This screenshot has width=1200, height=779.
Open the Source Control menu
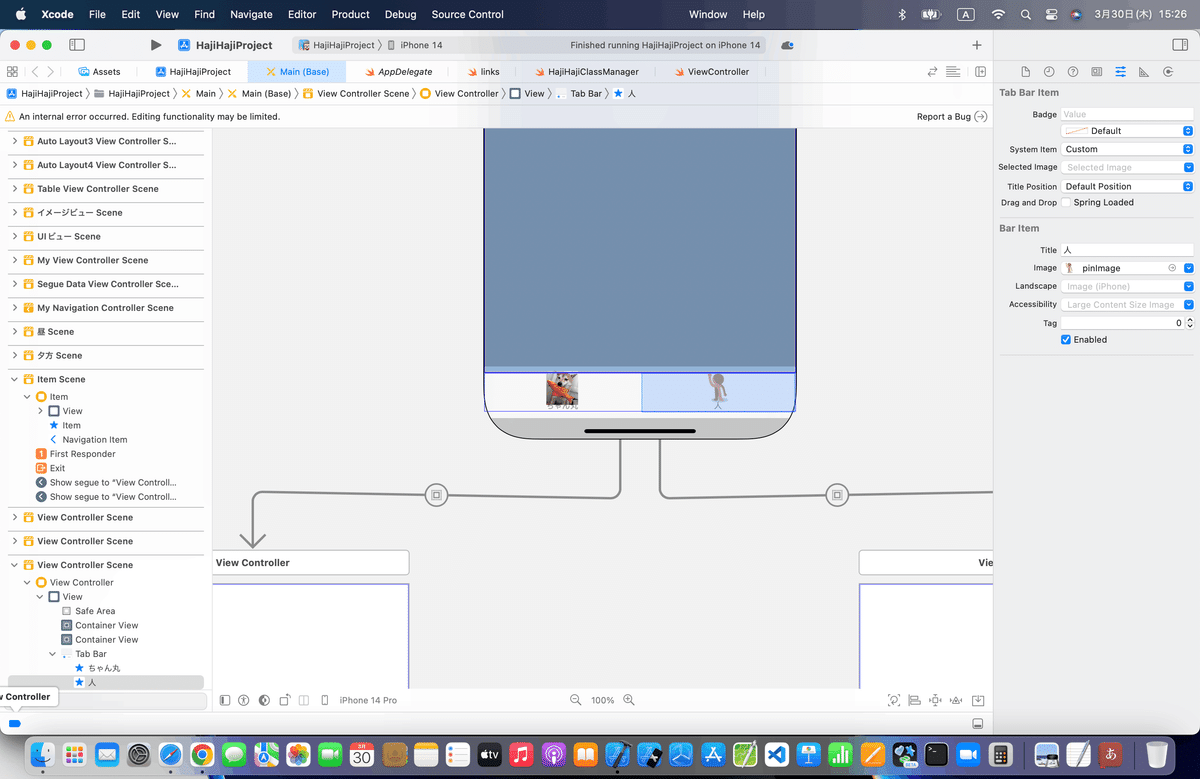pos(468,15)
